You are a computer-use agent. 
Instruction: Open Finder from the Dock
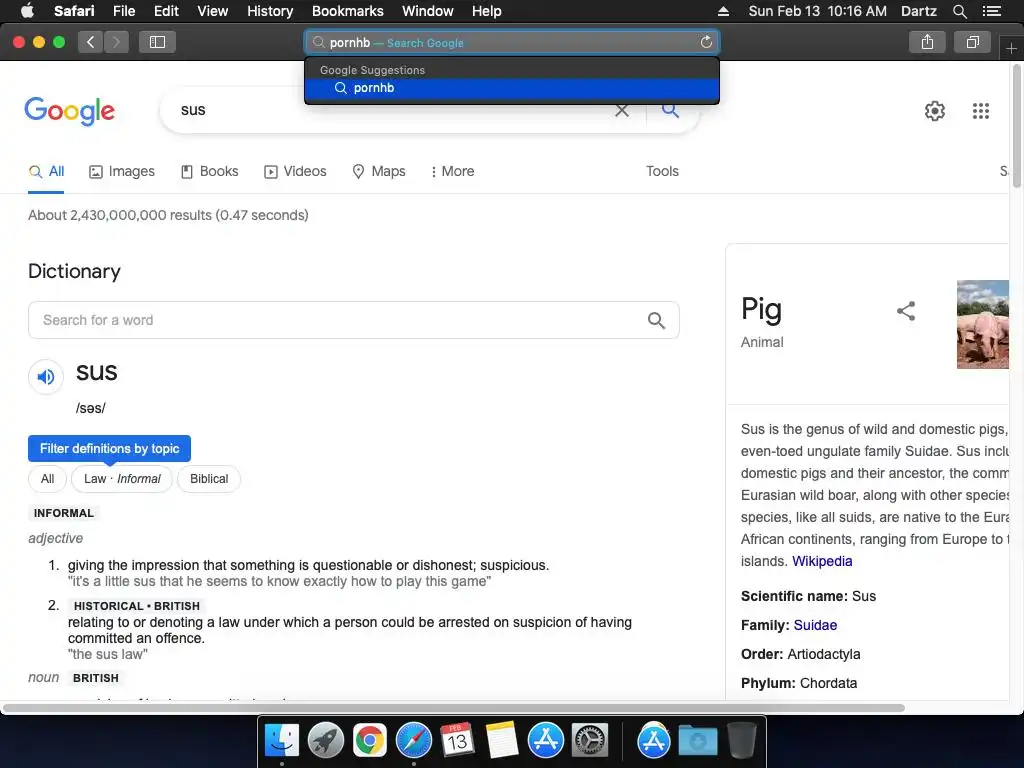point(281,741)
